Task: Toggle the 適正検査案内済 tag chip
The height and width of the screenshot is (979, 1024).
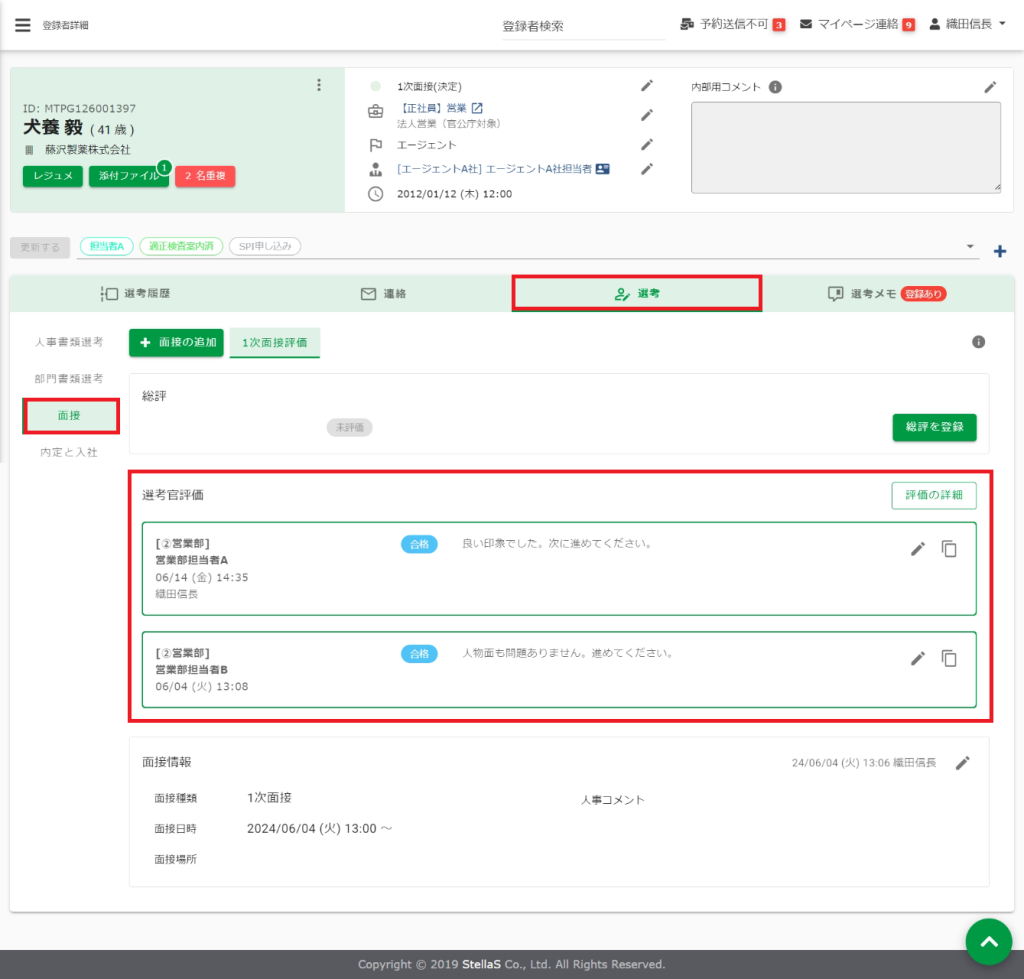Action: [x=181, y=246]
